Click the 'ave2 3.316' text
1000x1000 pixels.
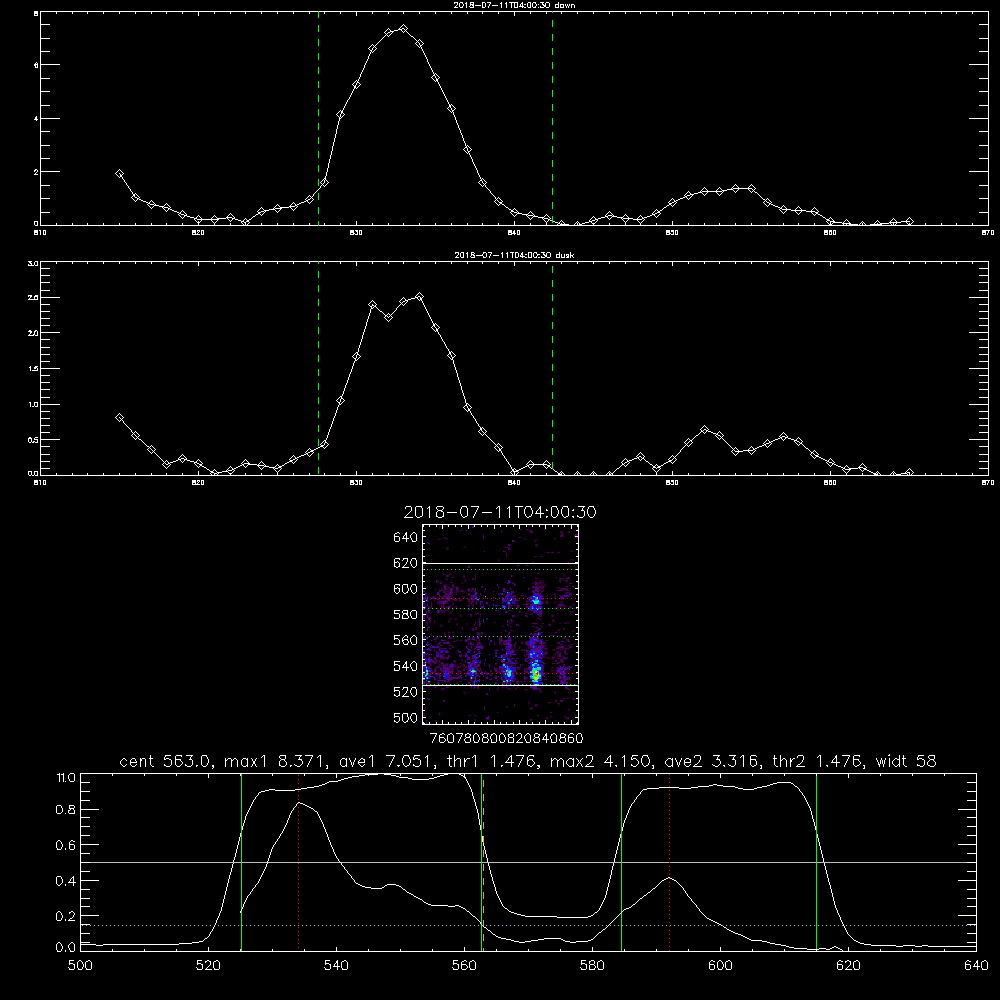[x=711, y=761]
